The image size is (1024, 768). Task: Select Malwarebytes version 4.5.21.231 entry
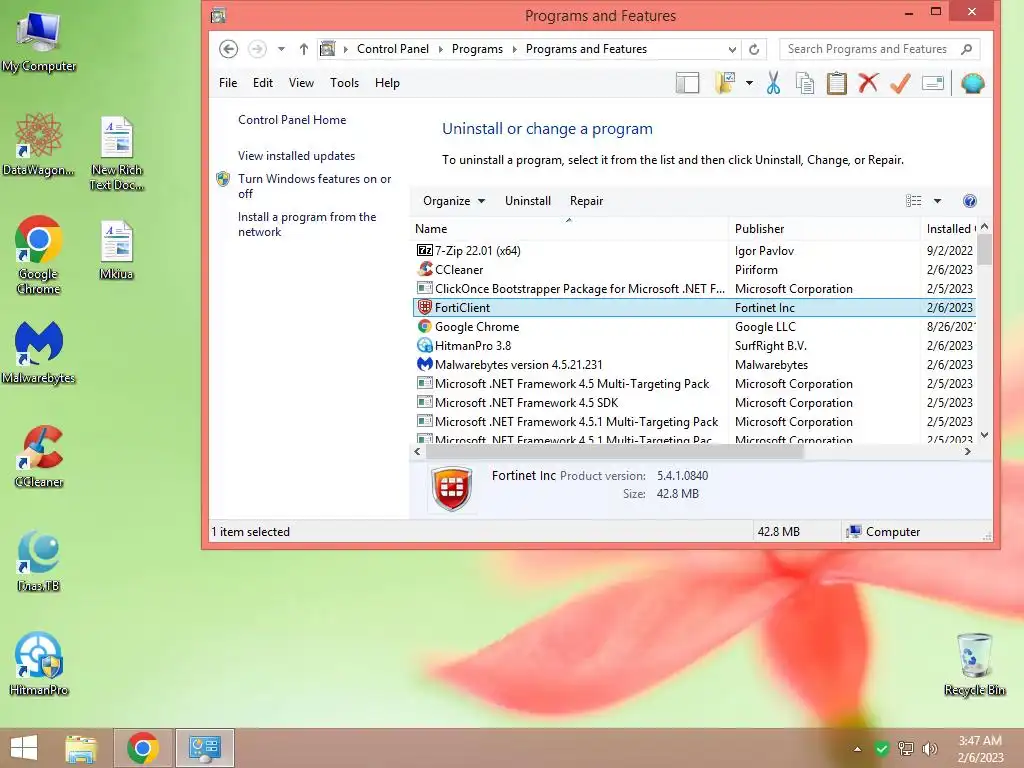[x=694, y=364]
